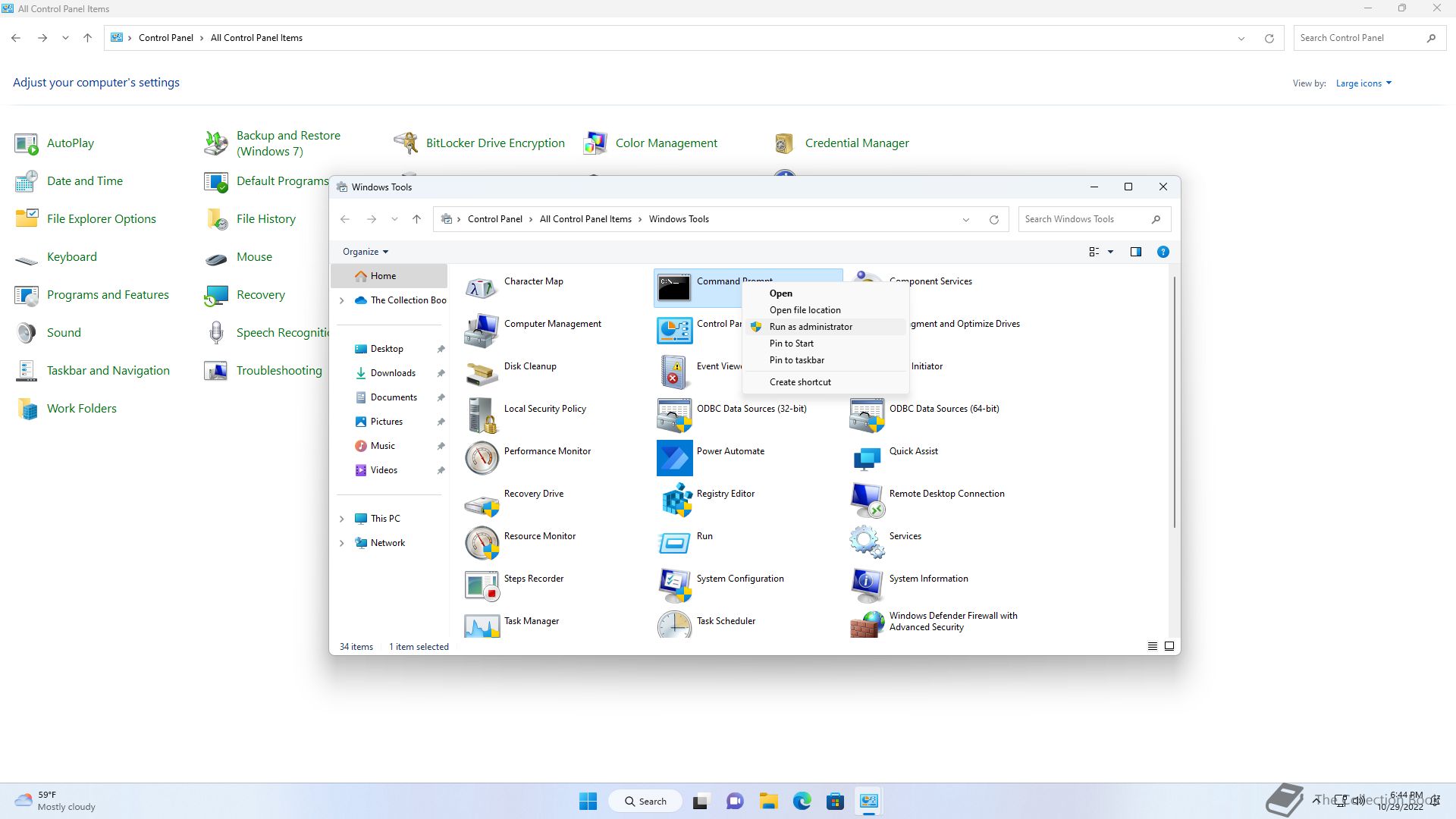Open recent locations dropdown in Control Panel
This screenshot has width=1456, height=819.
point(65,38)
